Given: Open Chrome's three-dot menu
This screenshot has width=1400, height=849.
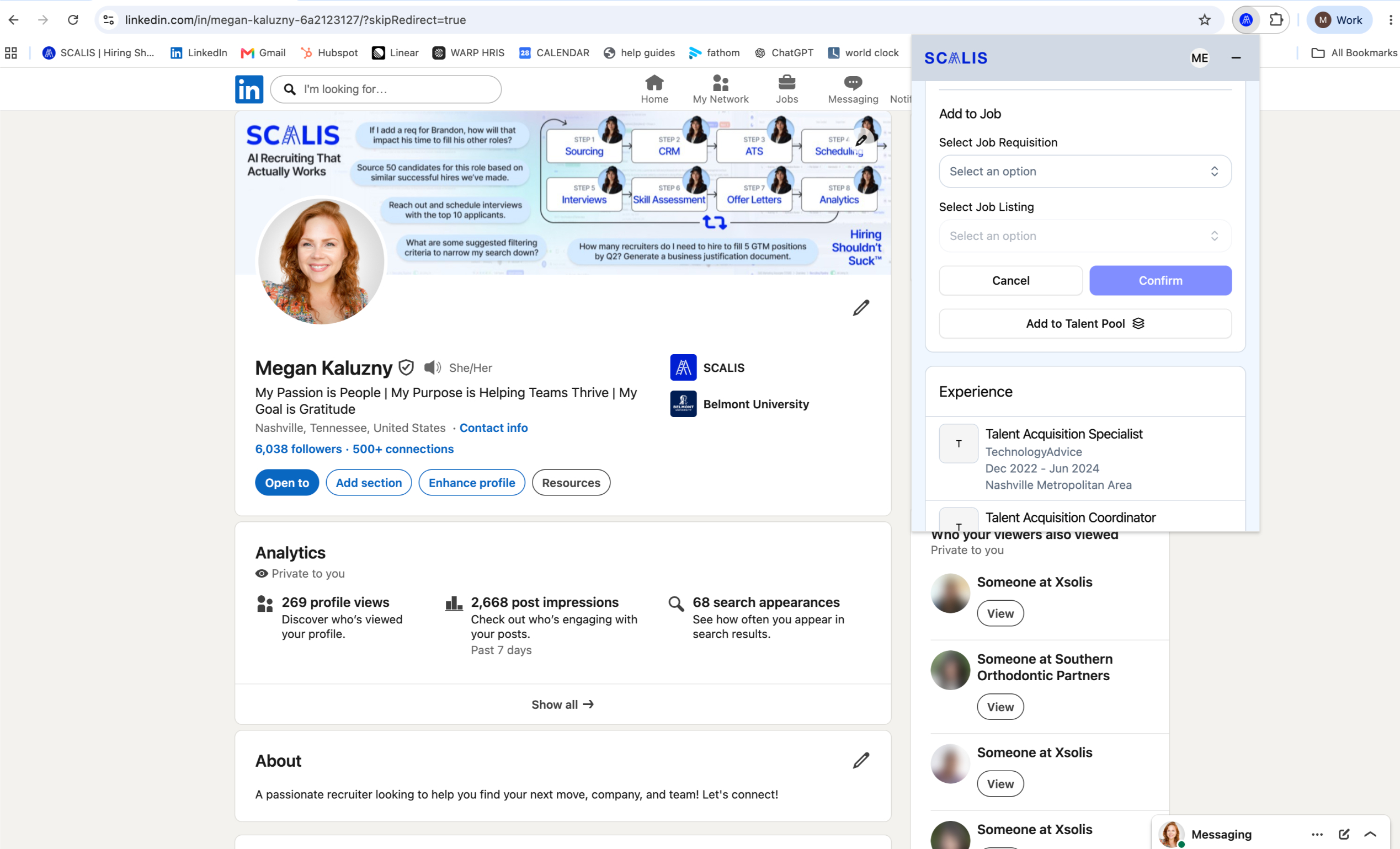Looking at the screenshot, I should pyautogui.click(x=1390, y=20).
